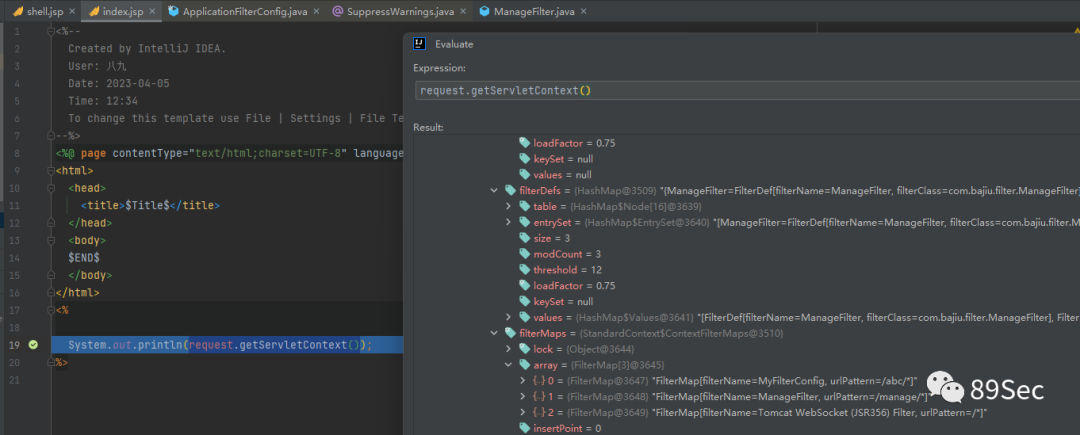
Task: Collapse the scriptlet fold marker on line 17
Action: (x=51, y=310)
